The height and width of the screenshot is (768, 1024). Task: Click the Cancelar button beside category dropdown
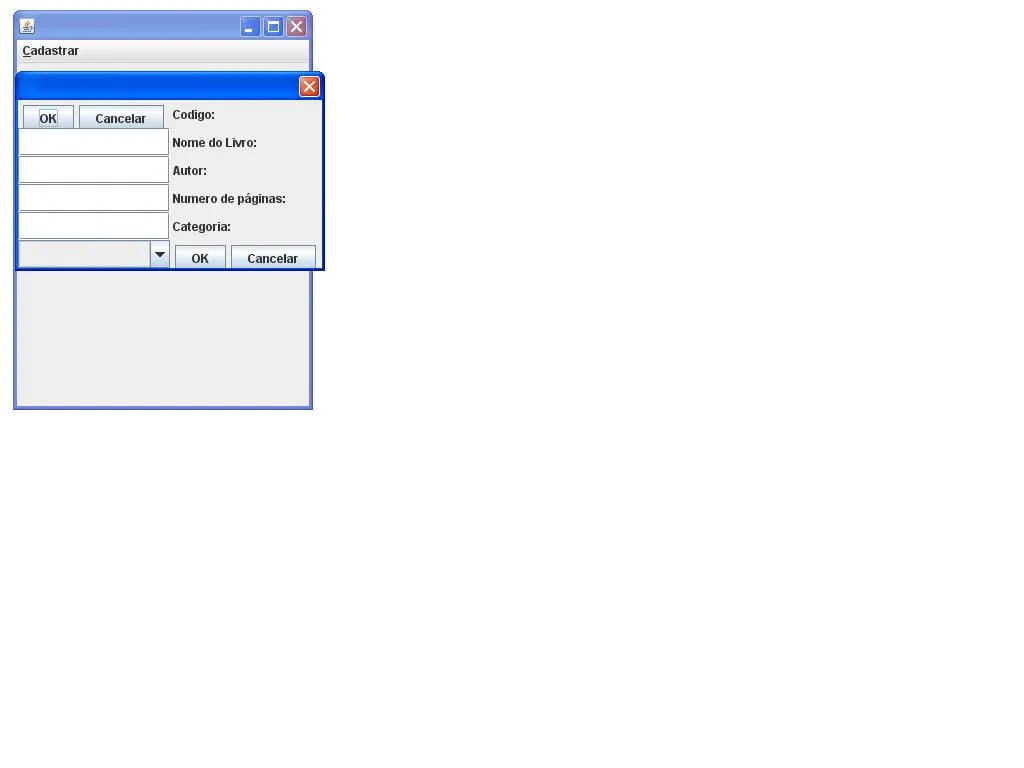pos(273,257)
